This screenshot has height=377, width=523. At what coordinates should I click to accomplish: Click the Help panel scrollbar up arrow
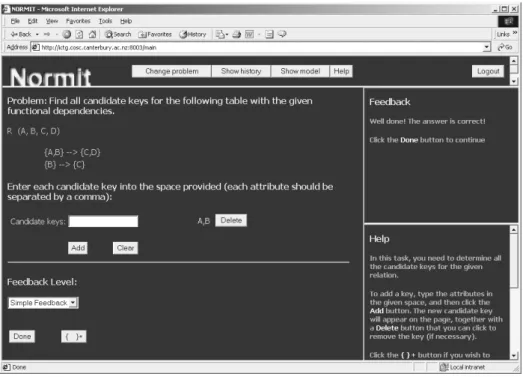(514, 230)
